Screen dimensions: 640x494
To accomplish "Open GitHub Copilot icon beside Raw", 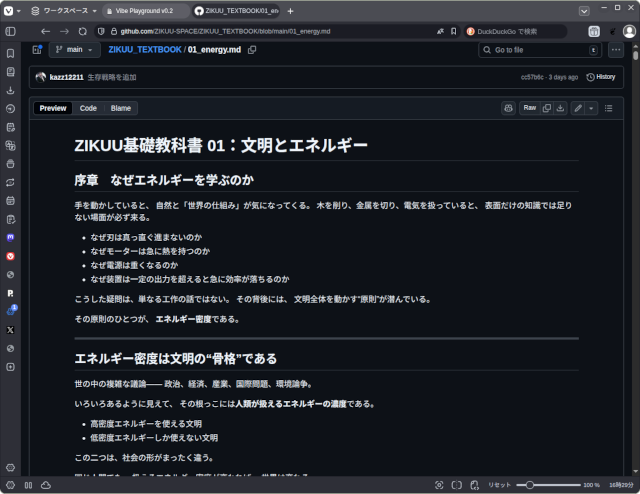I will coord(508,108).
